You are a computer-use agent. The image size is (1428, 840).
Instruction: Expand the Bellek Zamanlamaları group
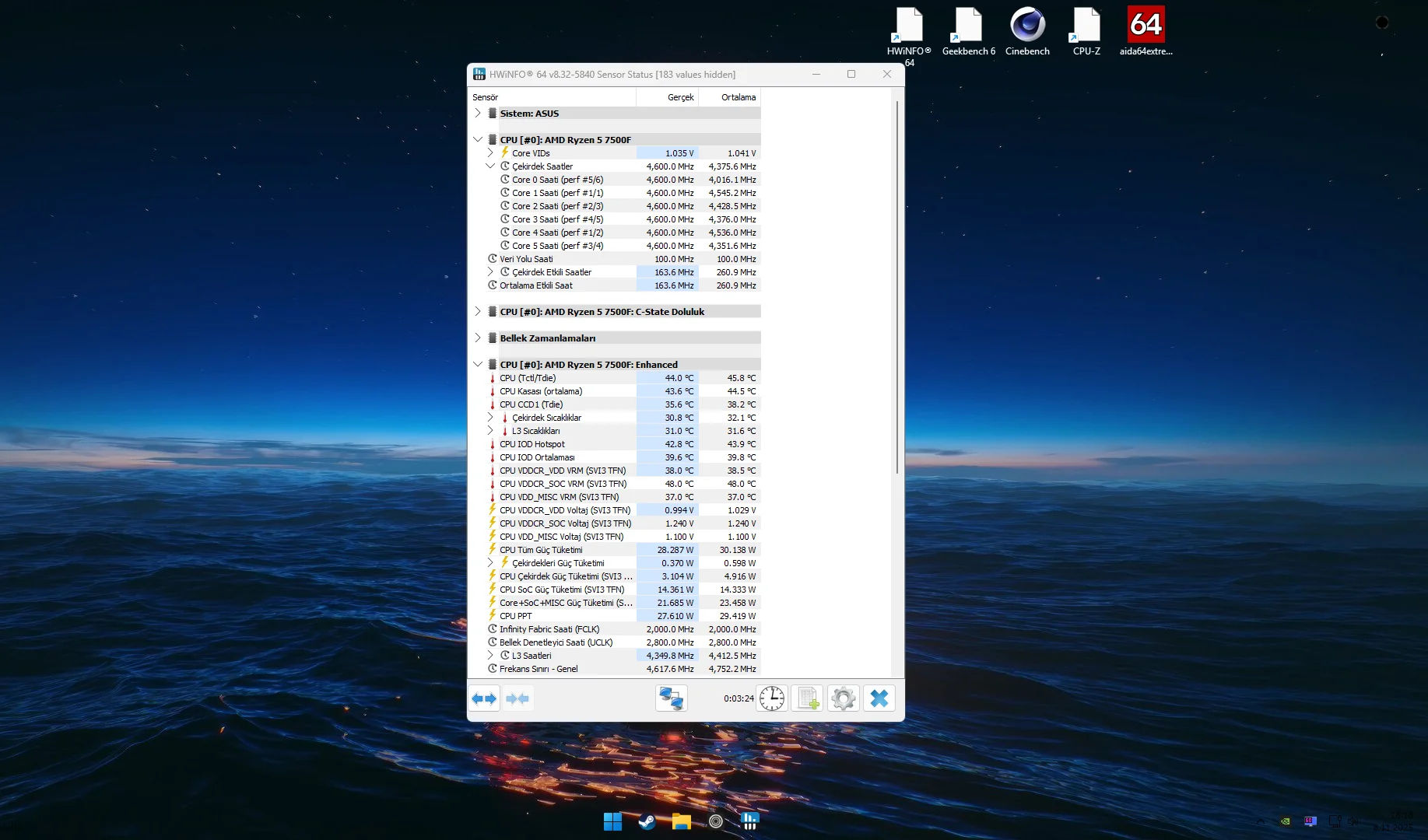[478, 338]
